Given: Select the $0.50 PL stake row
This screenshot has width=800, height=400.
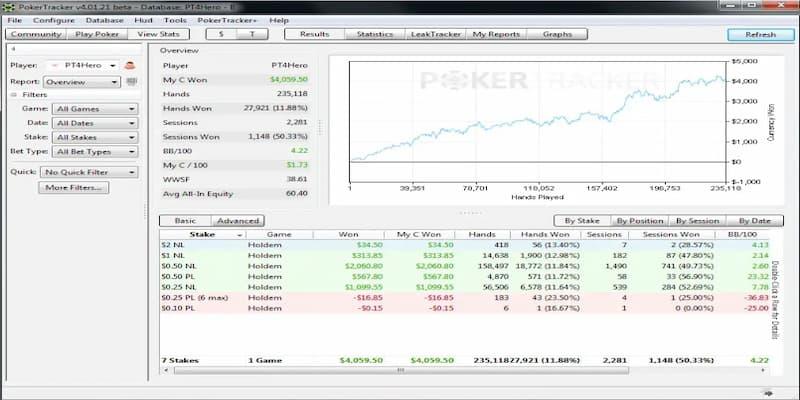Looking at the screenshot, I should pyautogui.click(x=464, y=277).
